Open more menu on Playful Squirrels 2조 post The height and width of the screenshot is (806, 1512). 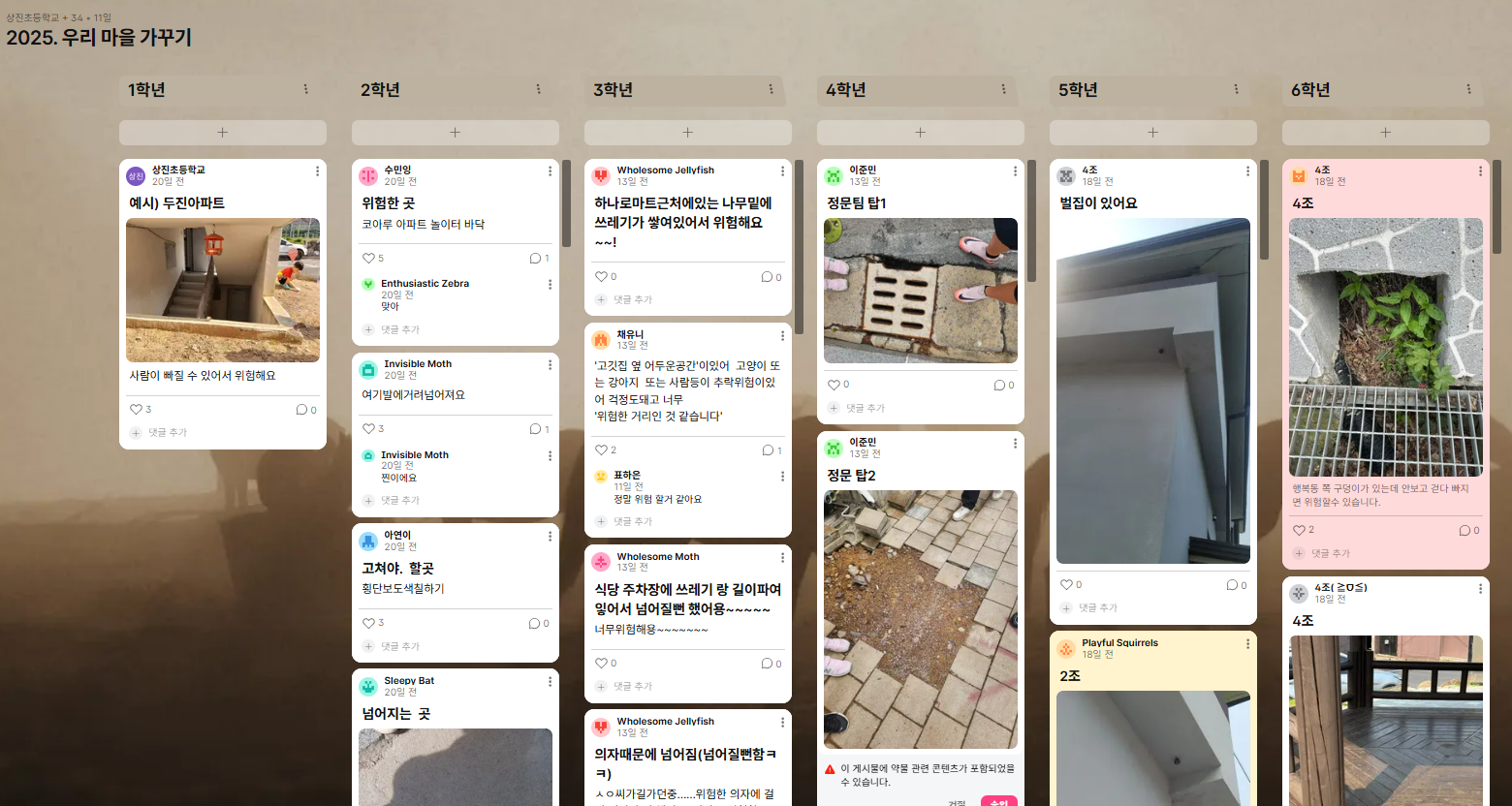(1247, 644)
